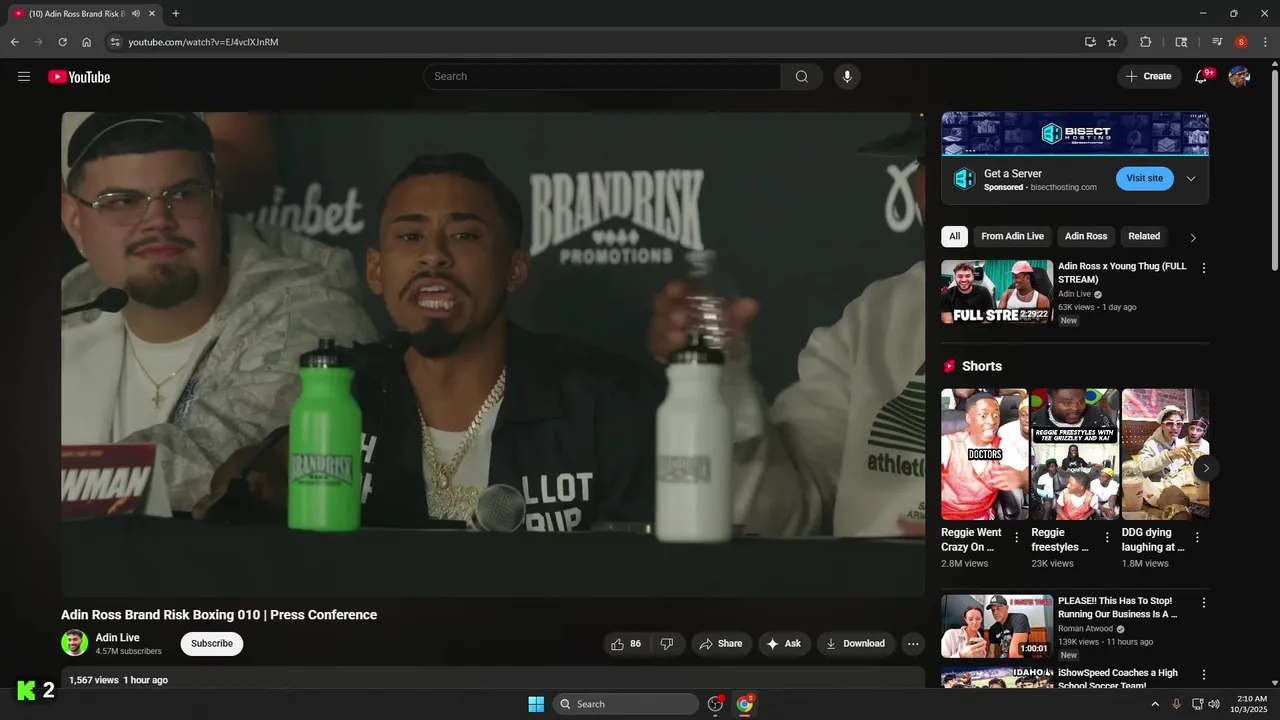This screenshot has height=720, width=1280.
Task: Open options for Reggie Went Crazy short
Action: pyautogui.click(x=1017, y=538)
